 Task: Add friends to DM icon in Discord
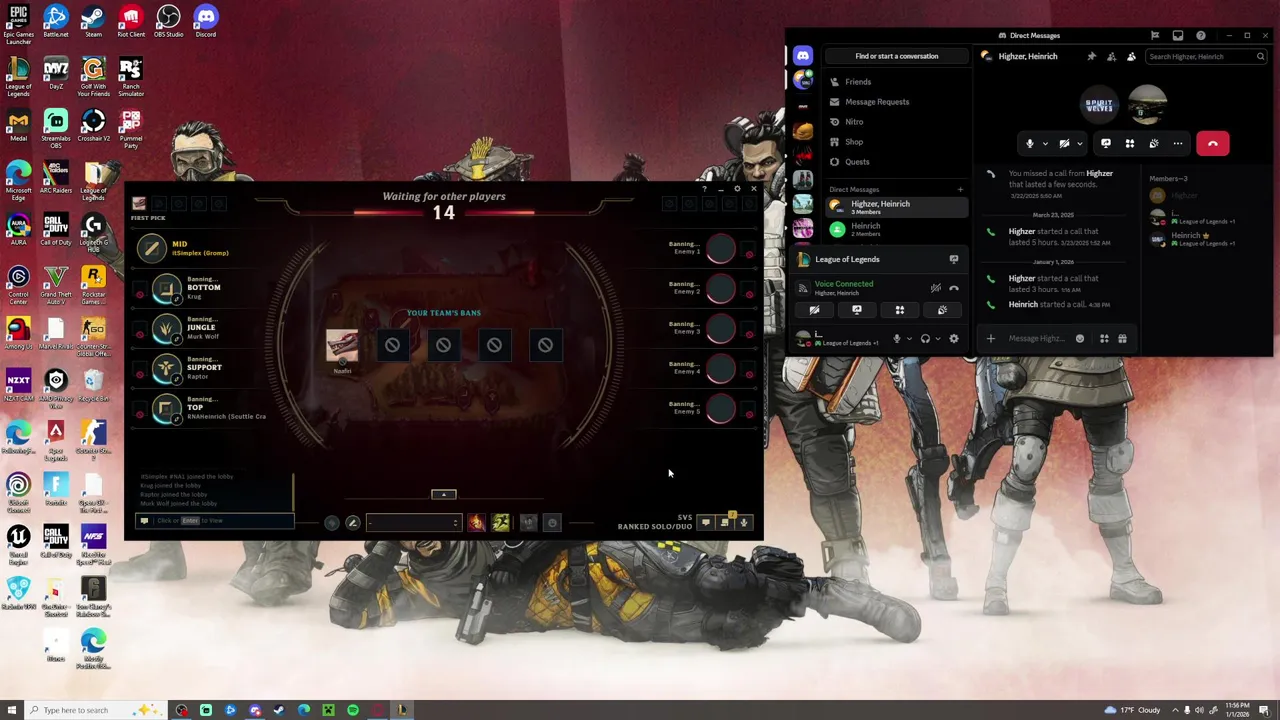pos(1111,56)
